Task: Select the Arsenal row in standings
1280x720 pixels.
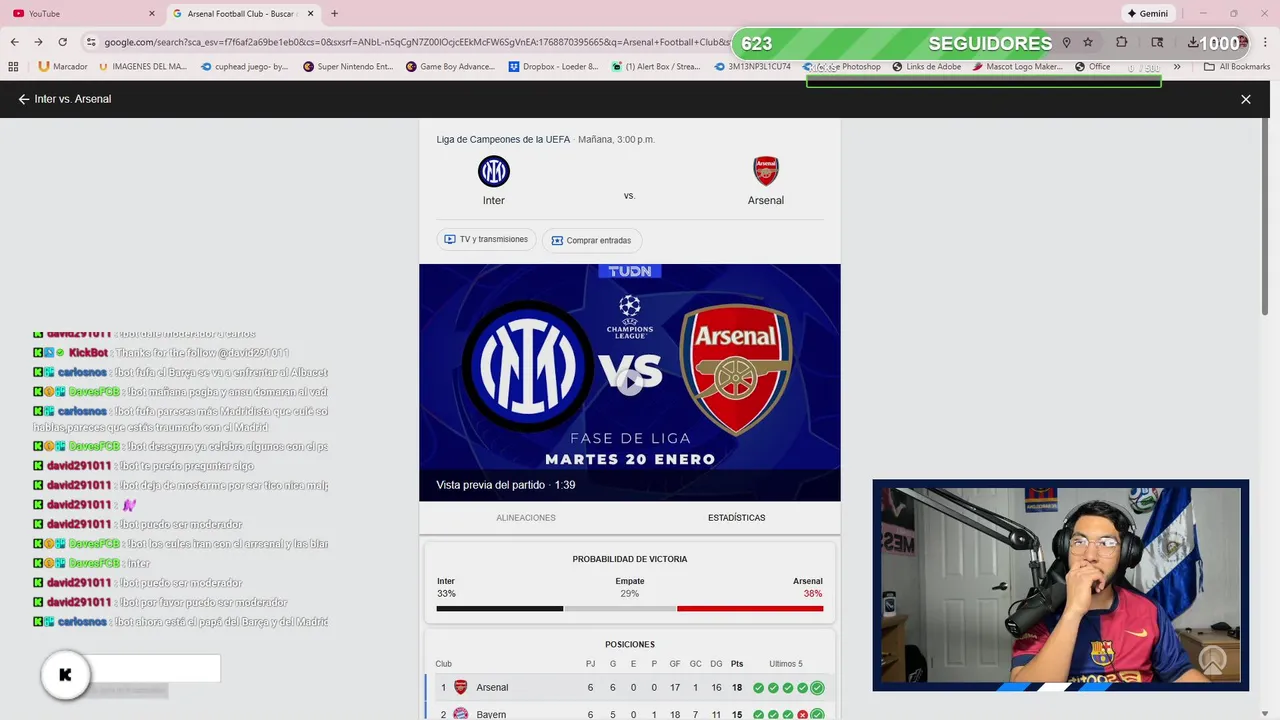Action: (x=630, y=687)
